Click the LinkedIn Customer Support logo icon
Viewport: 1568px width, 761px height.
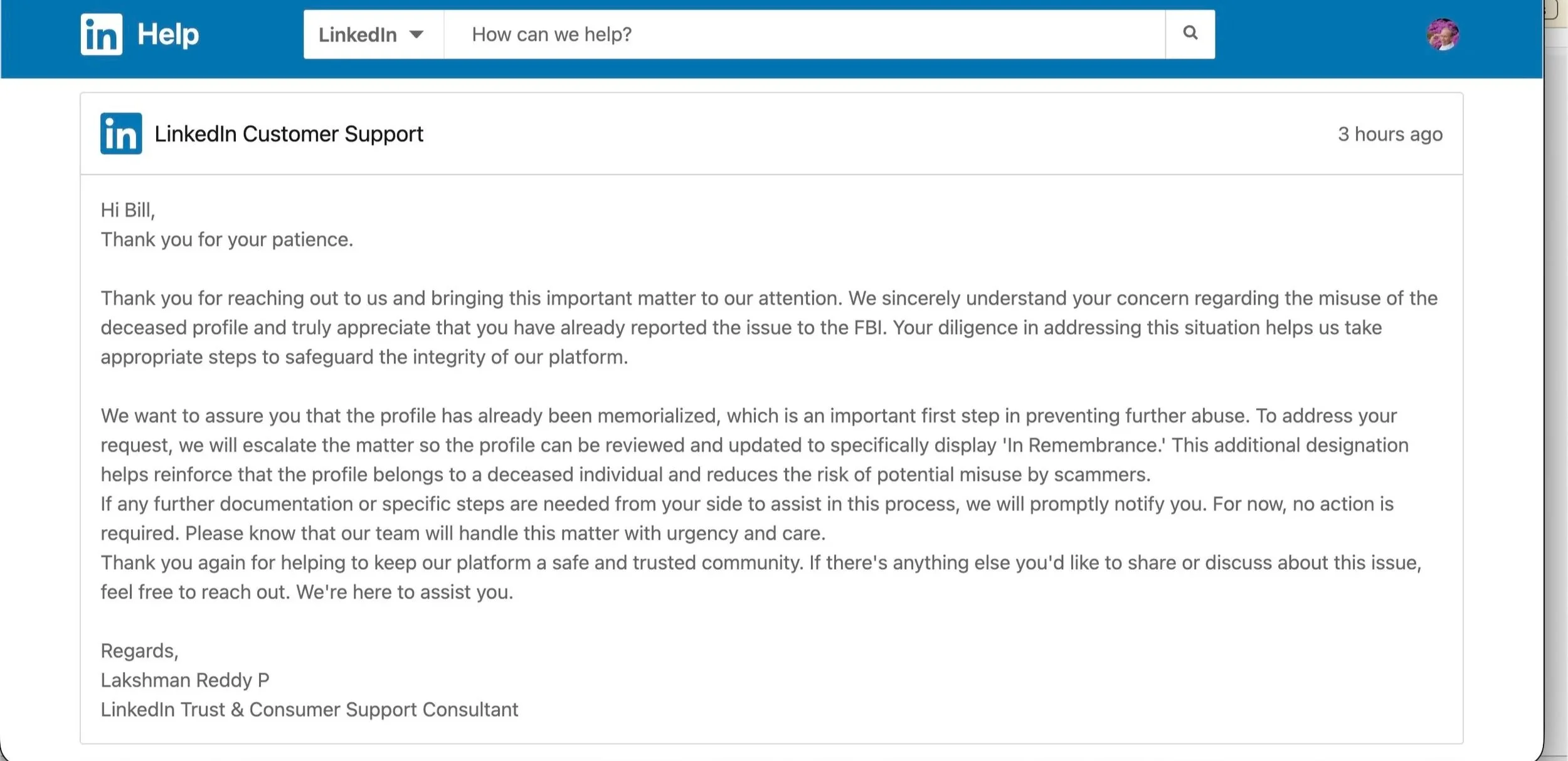(121, 134)
